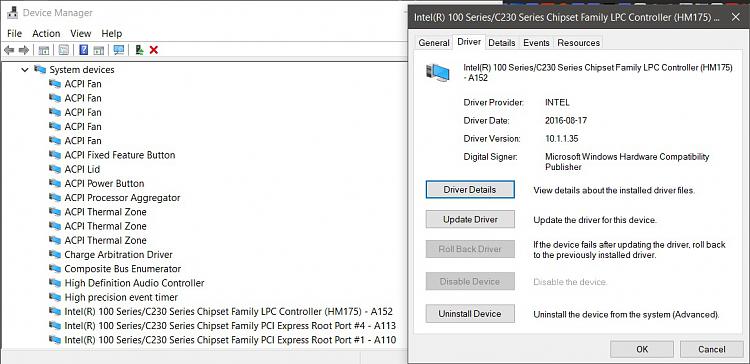The width and height of the screenshot is (750, 364).
Task: Click 'Update the driver for this device.' text
Action: pos(595,220)
